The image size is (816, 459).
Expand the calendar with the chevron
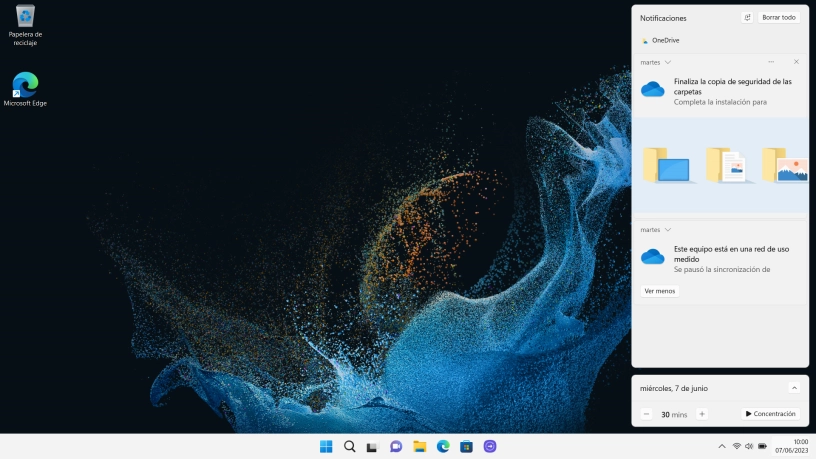794,388
